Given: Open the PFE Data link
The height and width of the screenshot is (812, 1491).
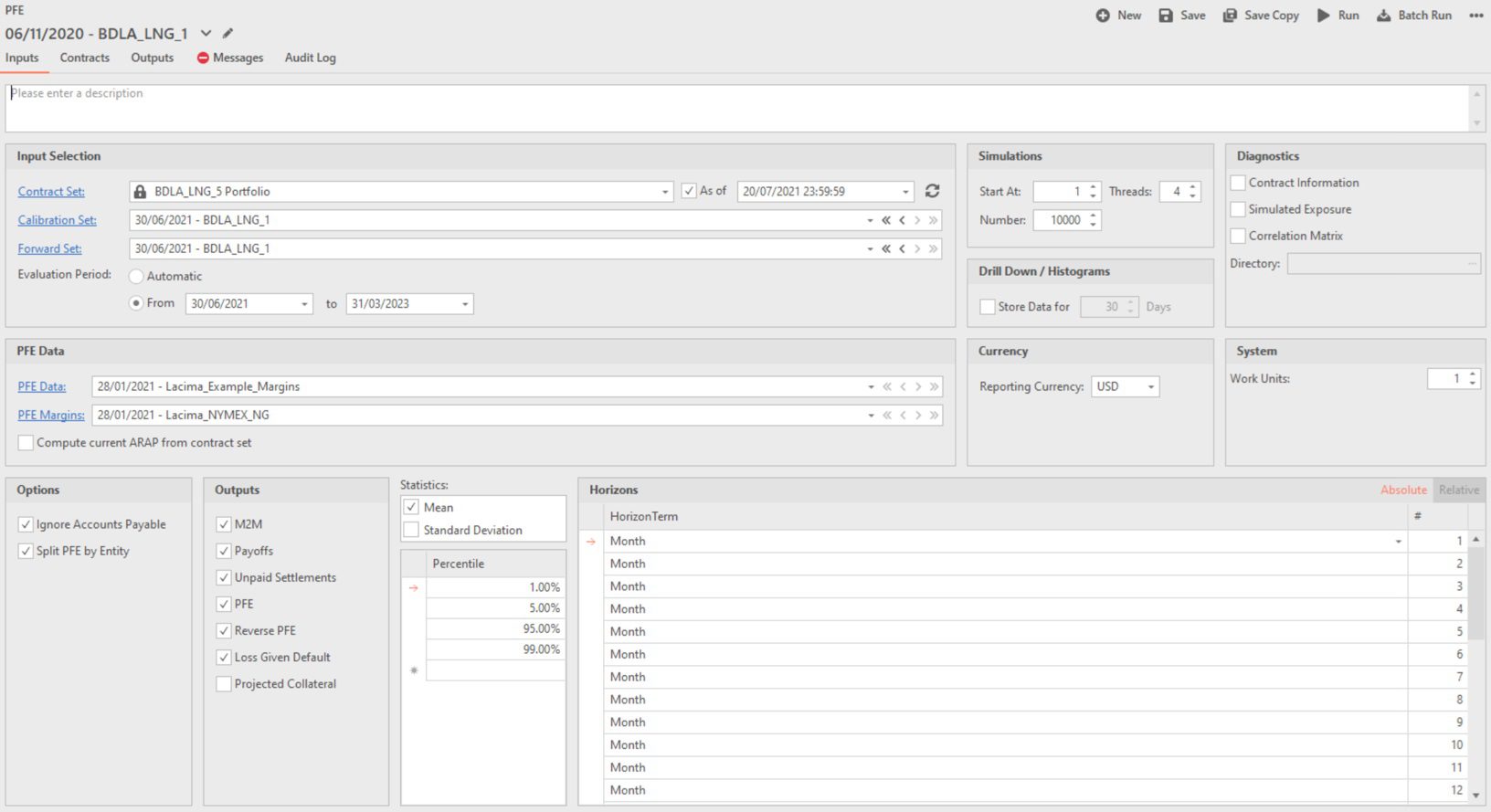Looking at the screenshot, I should (x=42, y=386).
